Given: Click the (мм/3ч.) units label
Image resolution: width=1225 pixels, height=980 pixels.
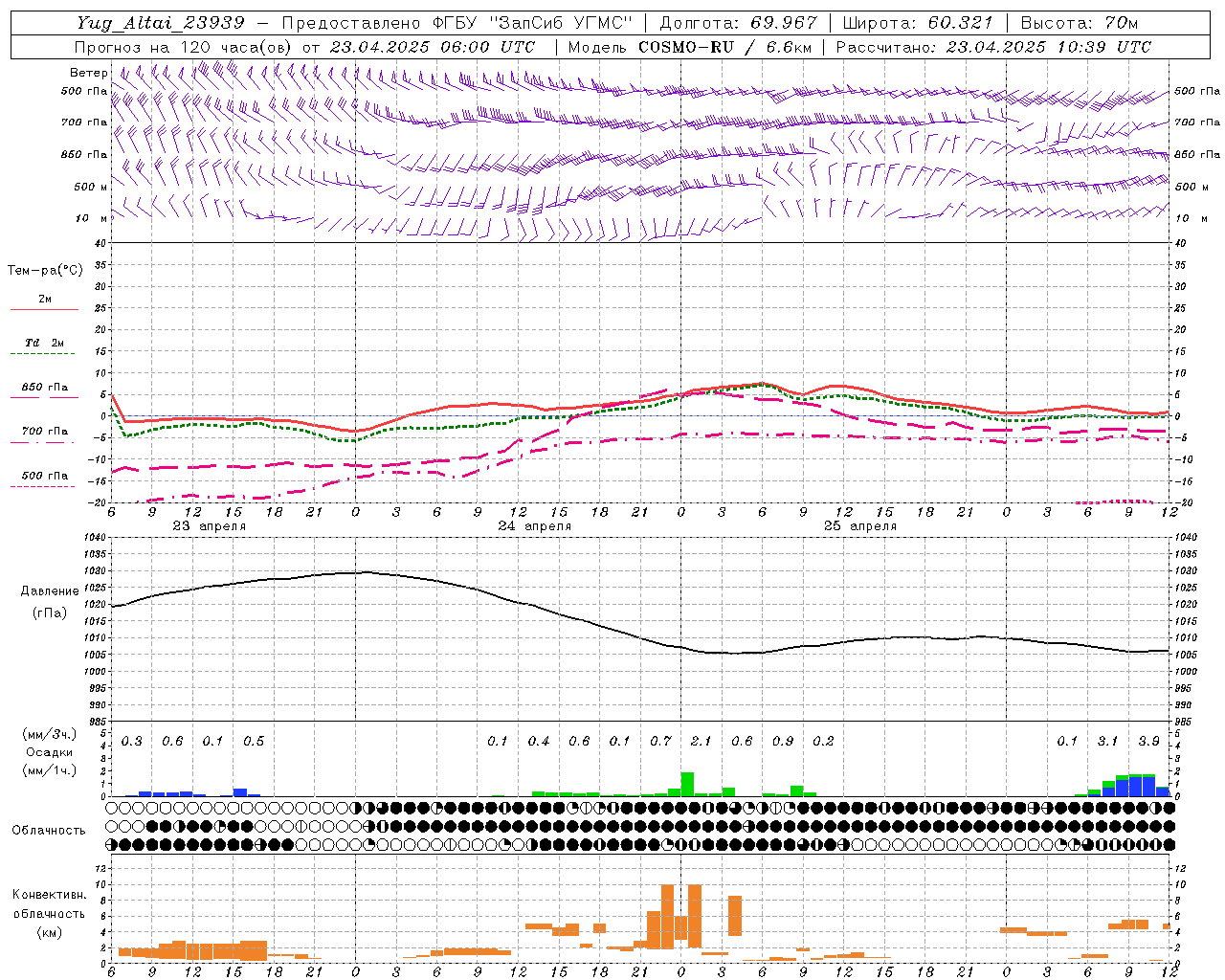Looking at the screenshot, I should point(50,735).
